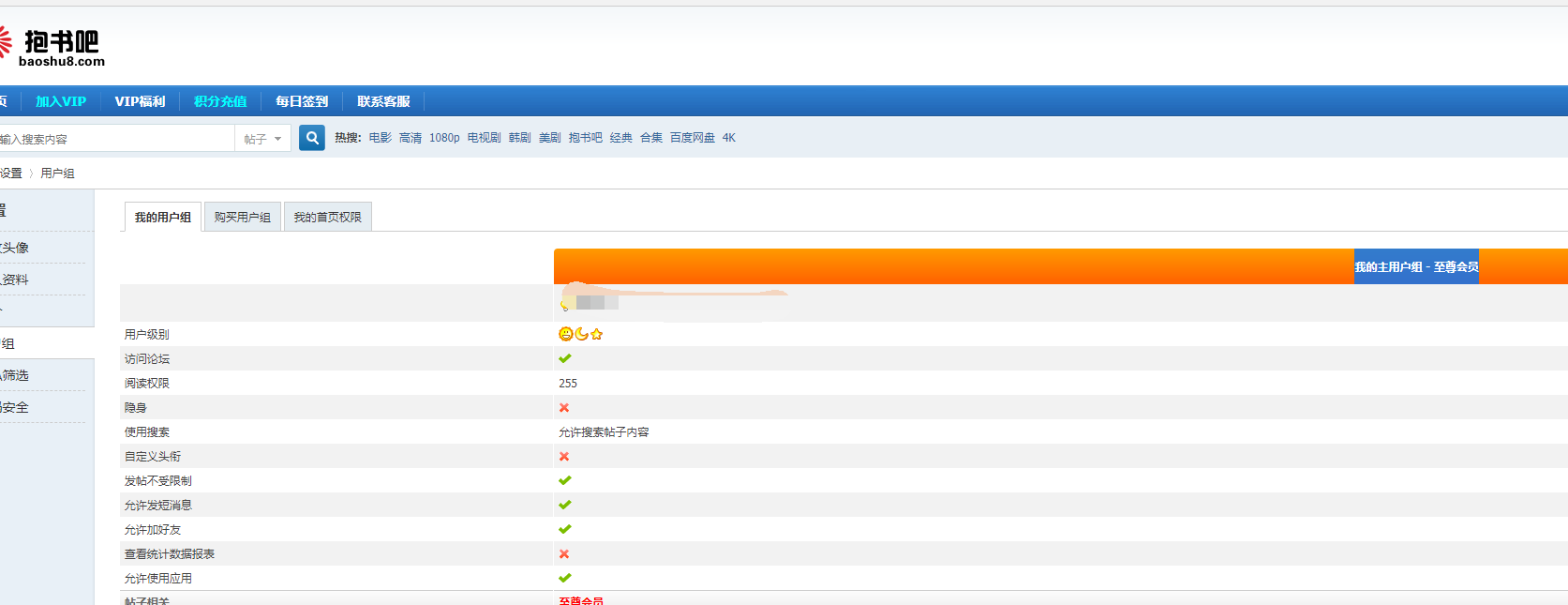Open the 加入VIP menu item
The height and width of the screenshot is (605, 1568).
pyautogui.click(x=61, y=101)
